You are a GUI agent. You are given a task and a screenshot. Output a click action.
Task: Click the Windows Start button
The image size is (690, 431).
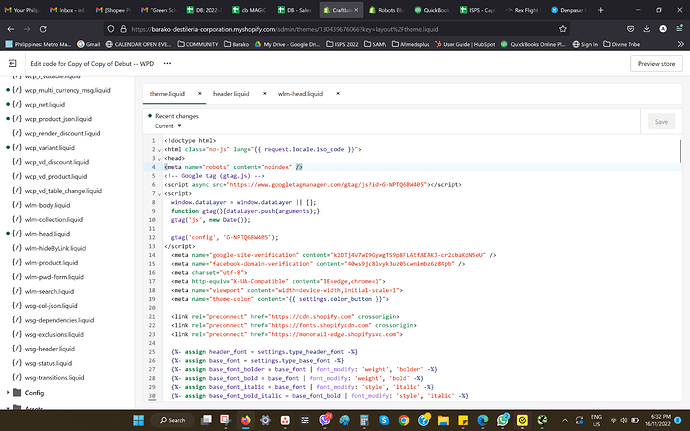(x=137, y=420)
